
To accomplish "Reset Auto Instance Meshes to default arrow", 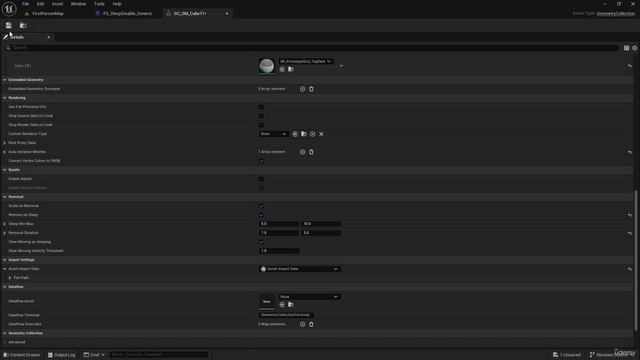I will [630, 152].
